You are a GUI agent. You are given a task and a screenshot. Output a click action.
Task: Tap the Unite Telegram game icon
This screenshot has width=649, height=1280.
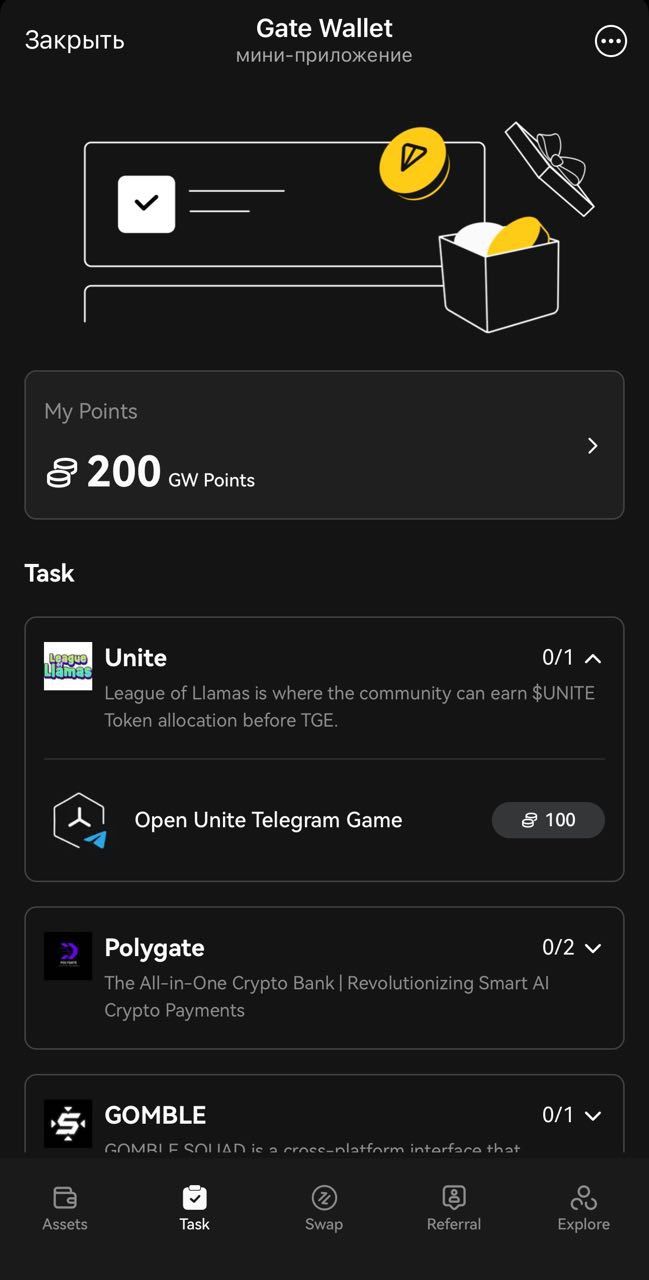[79, 820]
